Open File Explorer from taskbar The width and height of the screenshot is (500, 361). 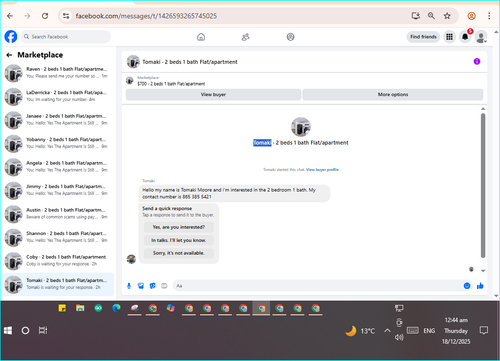point(80,308)
